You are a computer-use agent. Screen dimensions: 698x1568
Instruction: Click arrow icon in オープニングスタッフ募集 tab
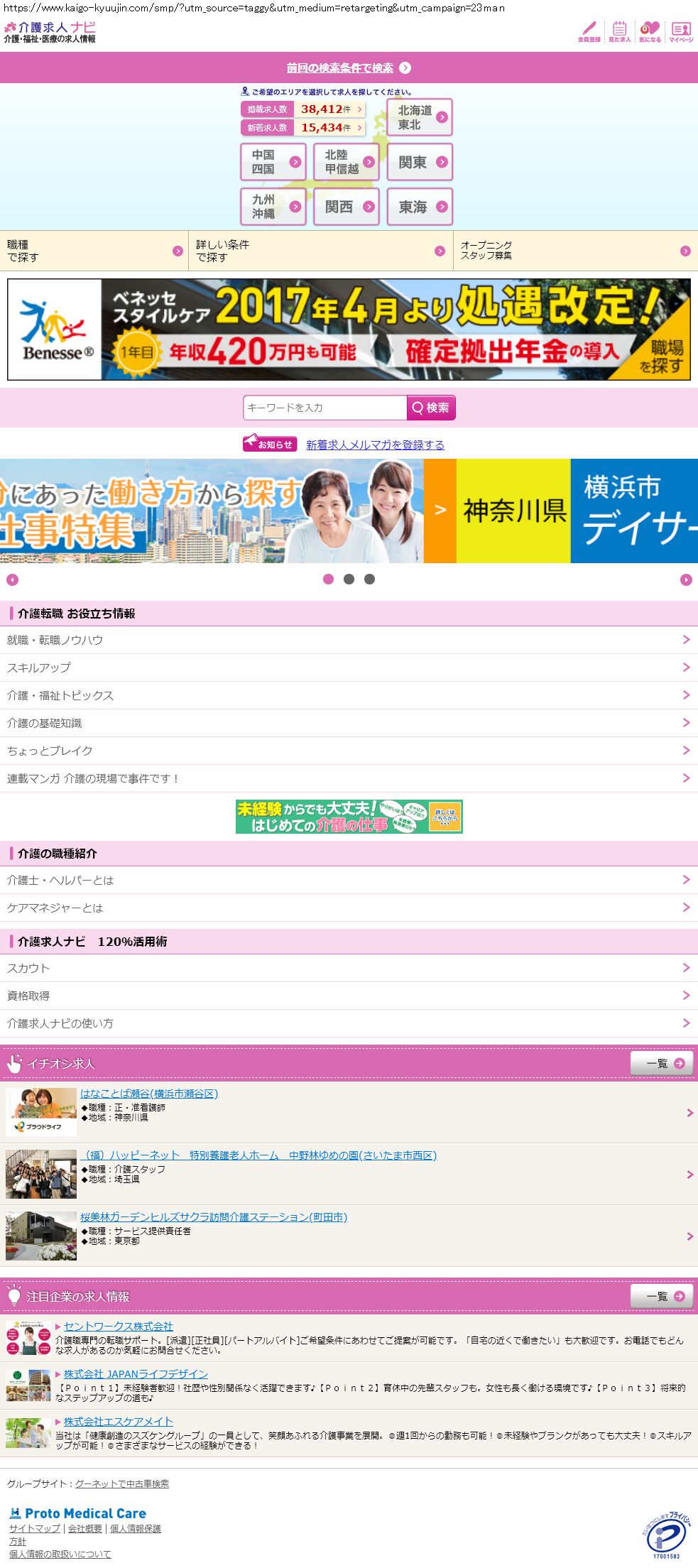[685, 251]
